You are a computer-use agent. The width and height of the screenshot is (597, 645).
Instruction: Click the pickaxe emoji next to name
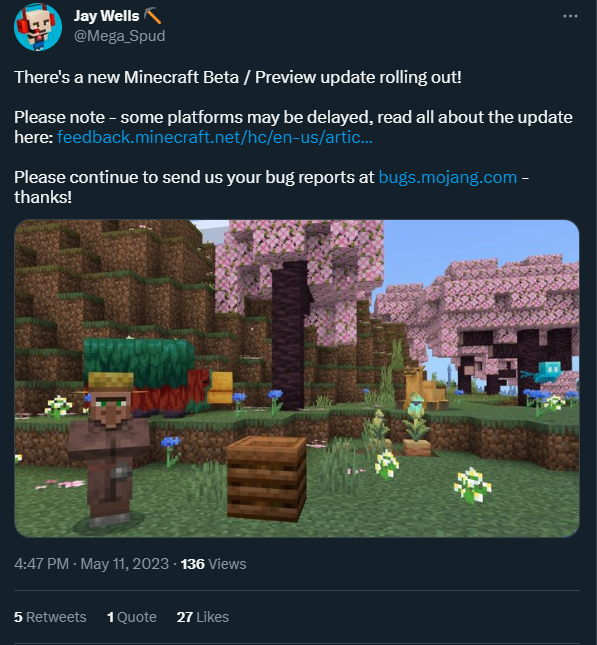(152, 16)
